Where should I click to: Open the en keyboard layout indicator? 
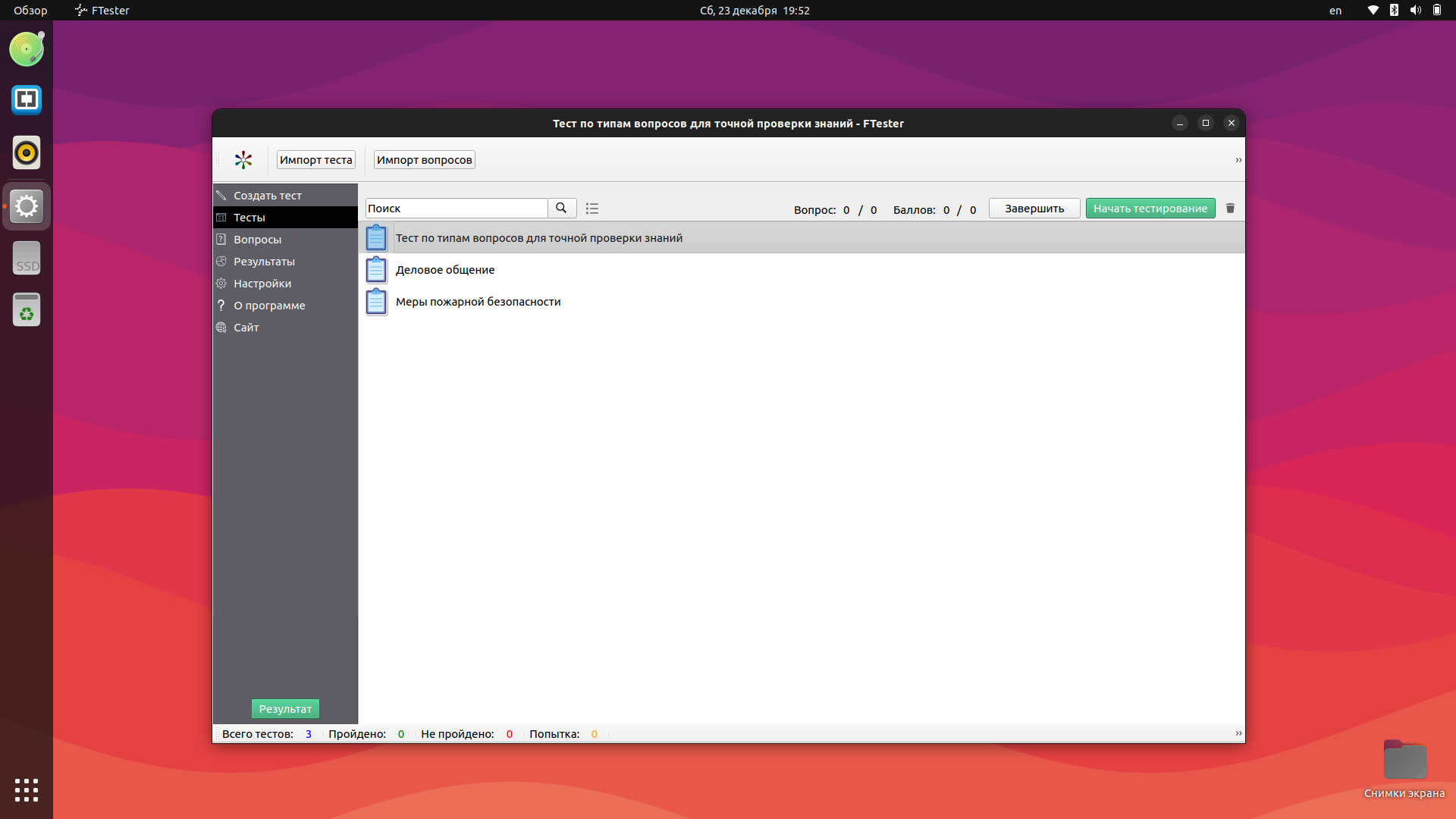1335,11
